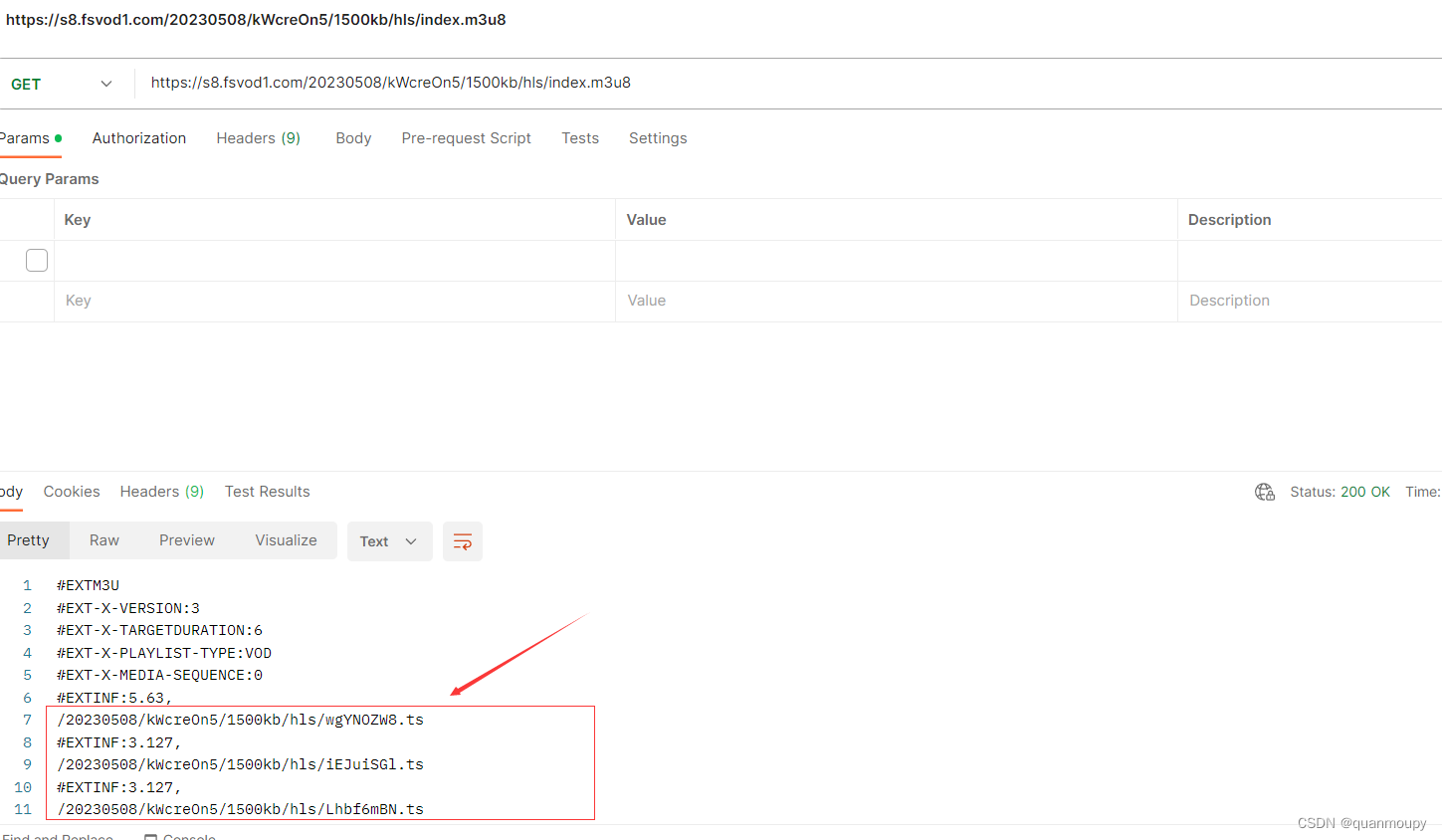
Task: Switch to the Authorization tab
Action: point(139,138)
